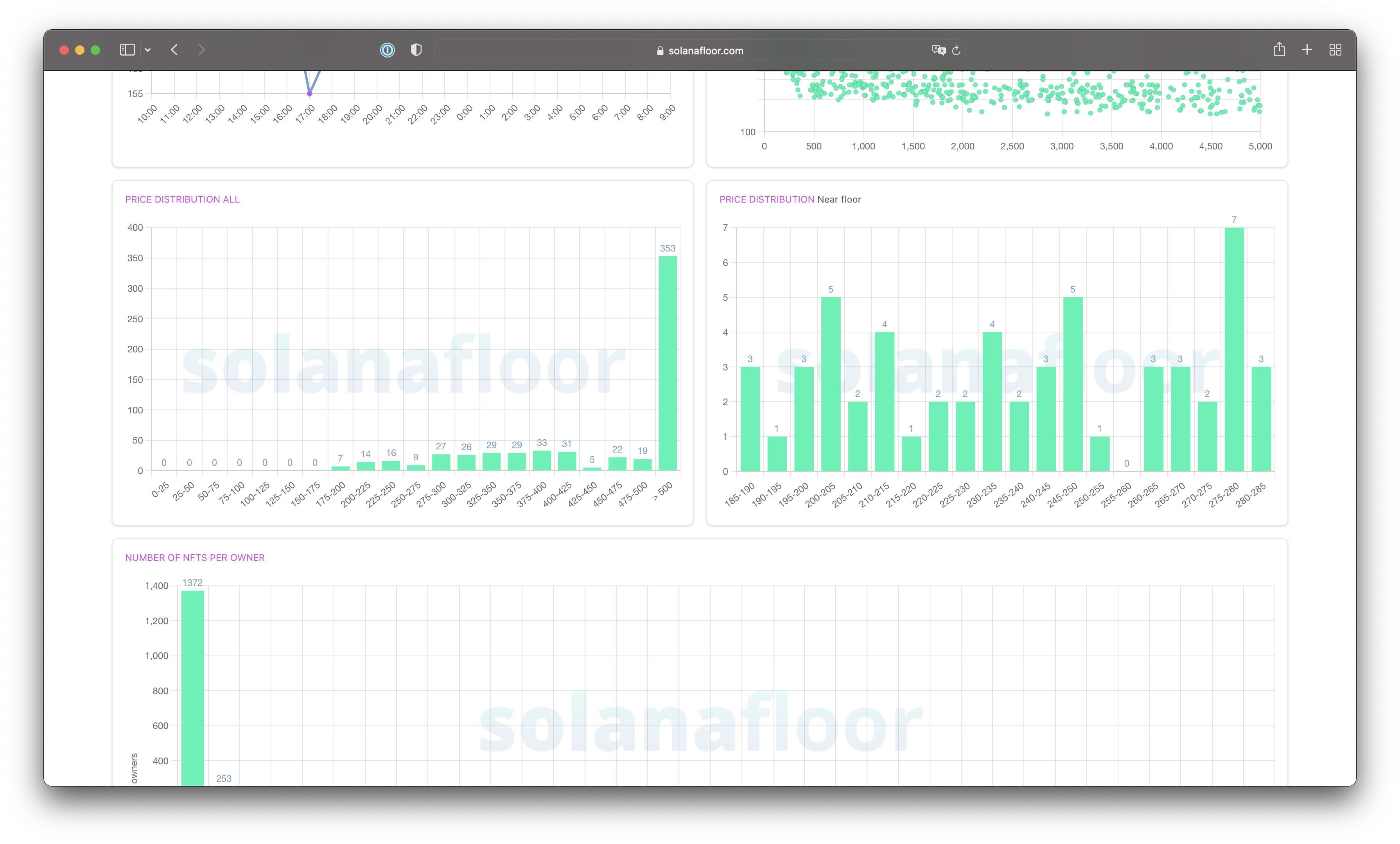The image size is (1400, 844).
Task: Click the 200-205 bar in Near floor chart
Action: point(831,384)
